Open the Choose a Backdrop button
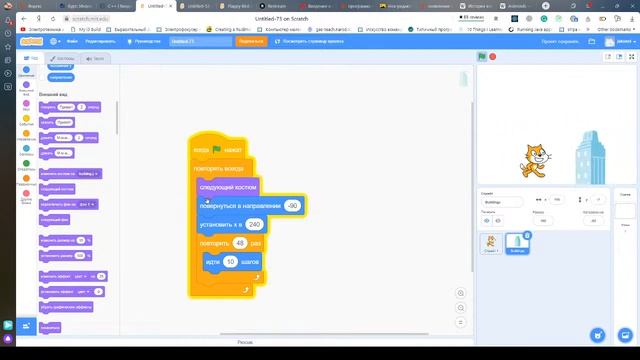Screen dimensions: 640x360 [x=625, y=335]
